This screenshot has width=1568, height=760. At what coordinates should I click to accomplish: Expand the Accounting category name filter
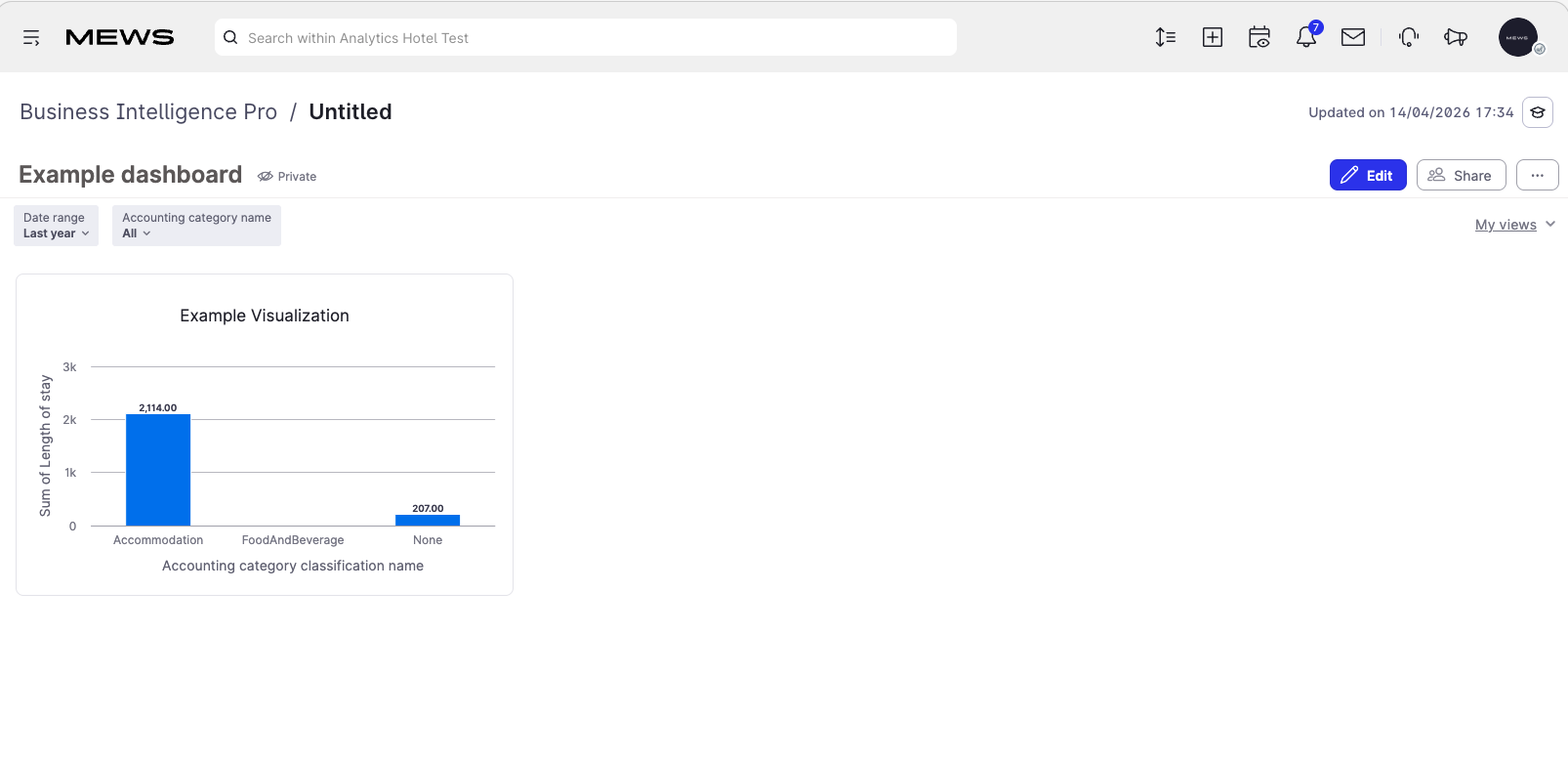196,226
